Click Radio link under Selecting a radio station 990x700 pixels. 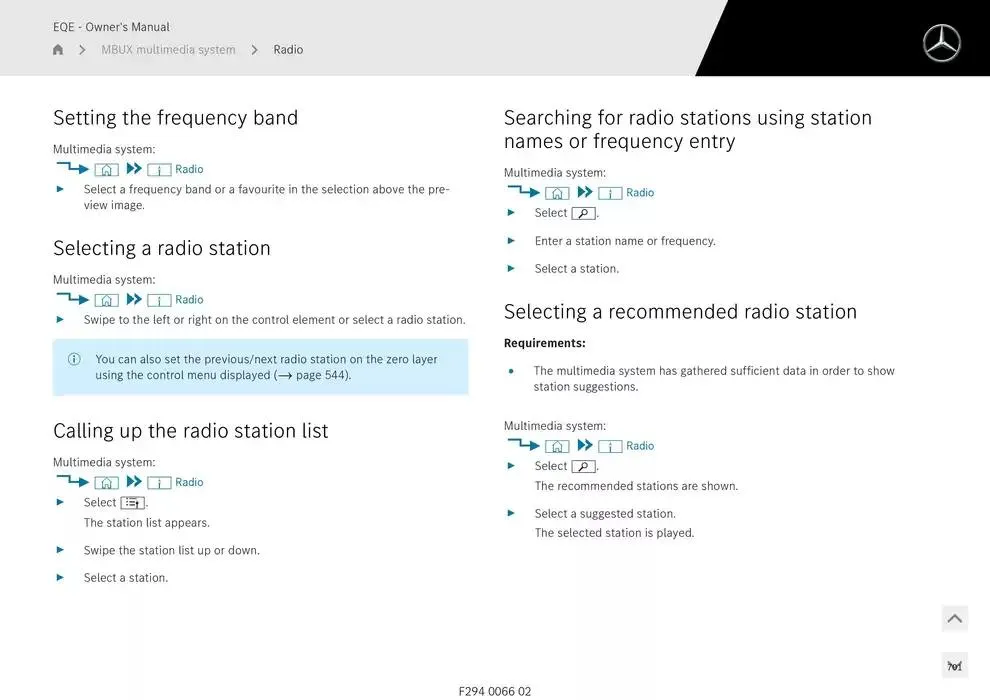click(189, 300)
